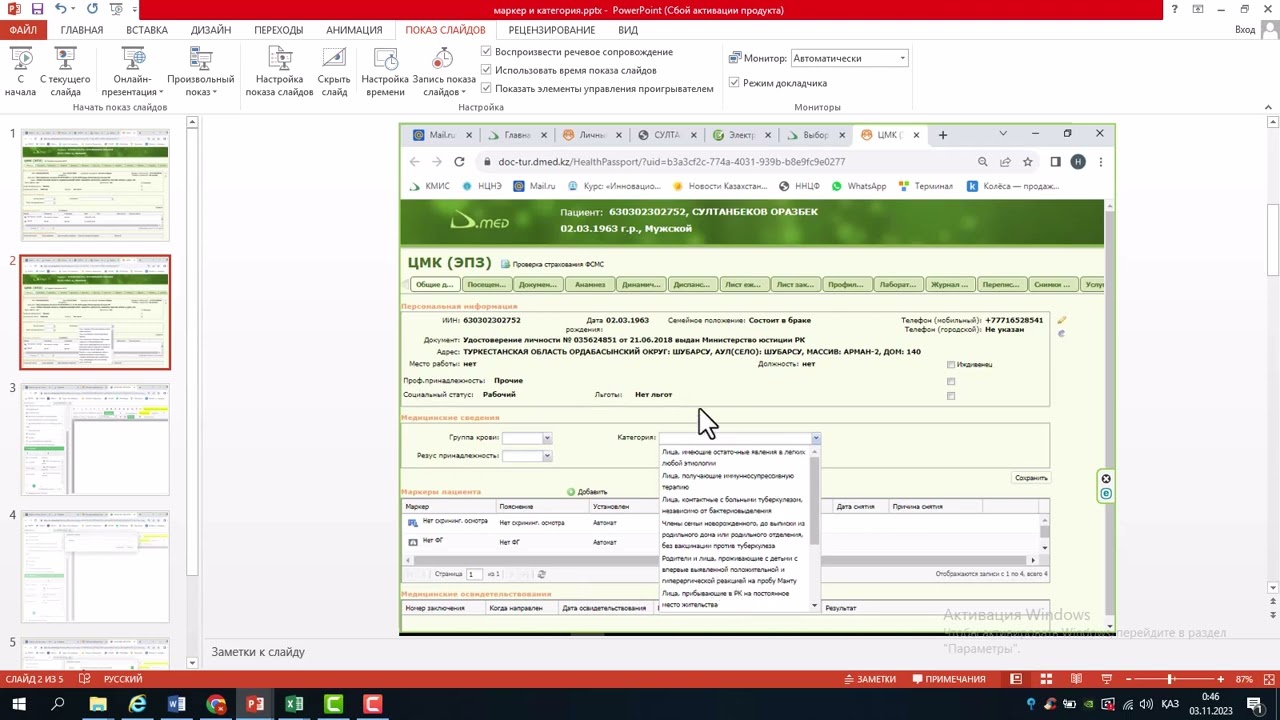
Task: Click spell check icon in status bar
Action: pos(83,679)
